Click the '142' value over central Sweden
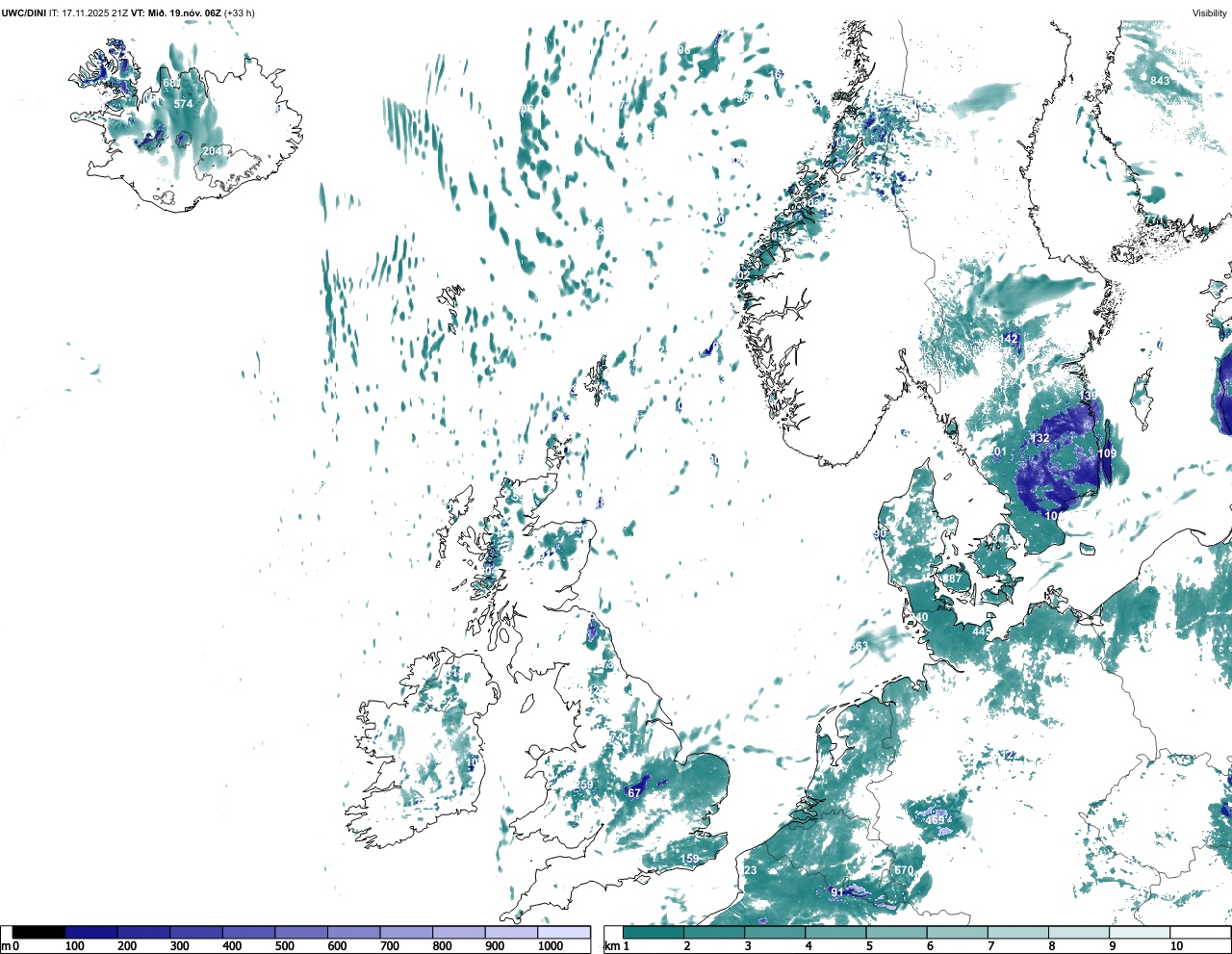 pyautogui.click(x=1009, y=339)
